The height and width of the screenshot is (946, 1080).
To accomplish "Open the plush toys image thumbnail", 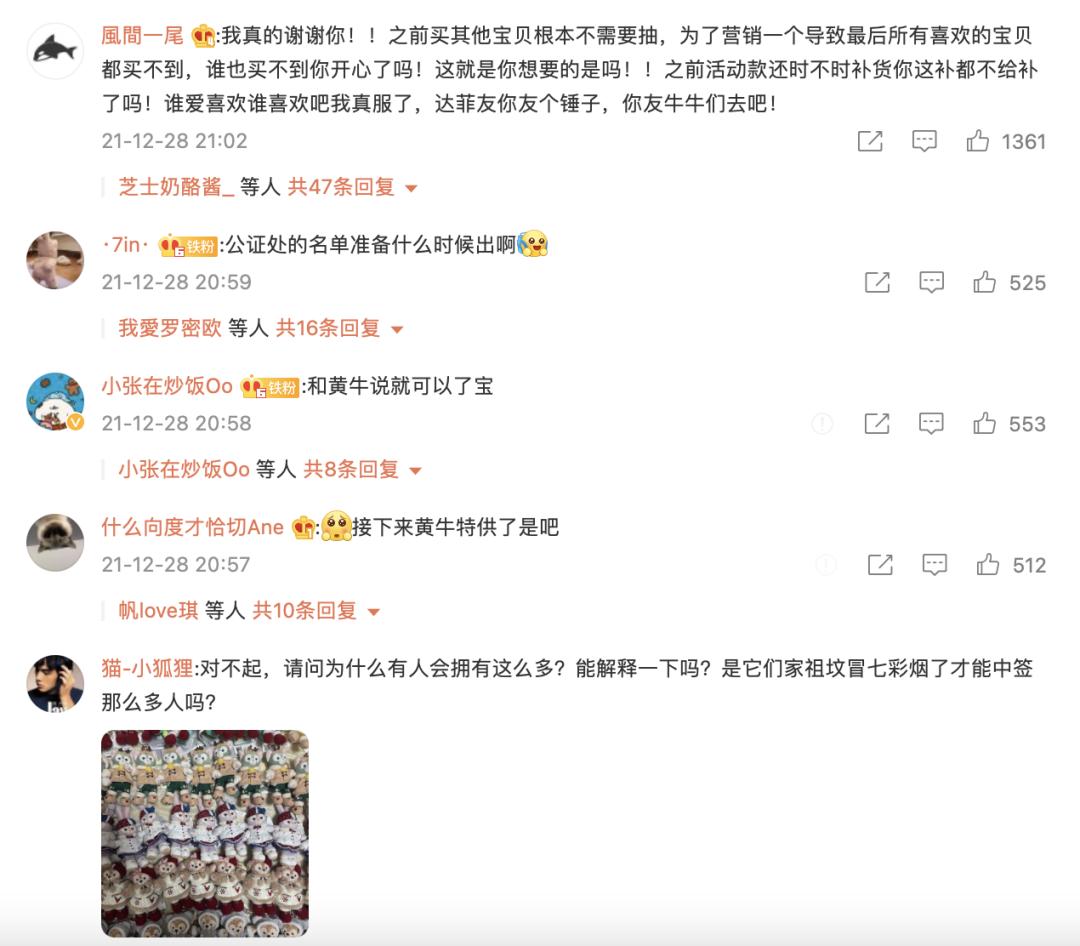I will pyautogui.click(x=205, y=833).
